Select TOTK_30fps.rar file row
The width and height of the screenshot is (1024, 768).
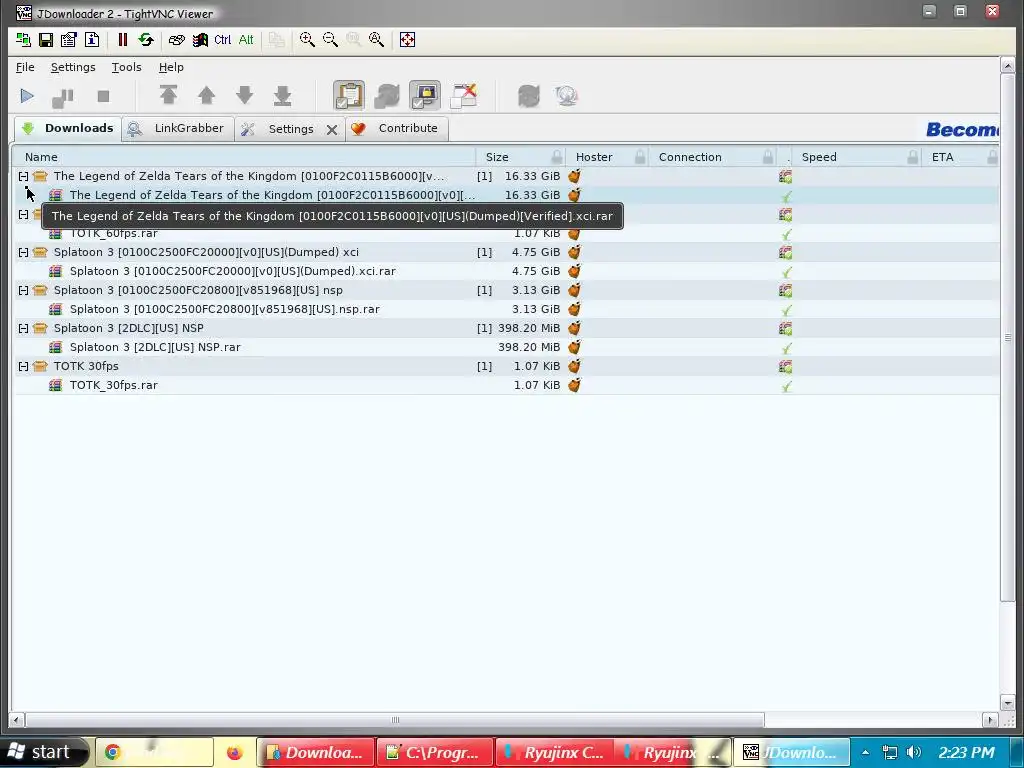507,385
